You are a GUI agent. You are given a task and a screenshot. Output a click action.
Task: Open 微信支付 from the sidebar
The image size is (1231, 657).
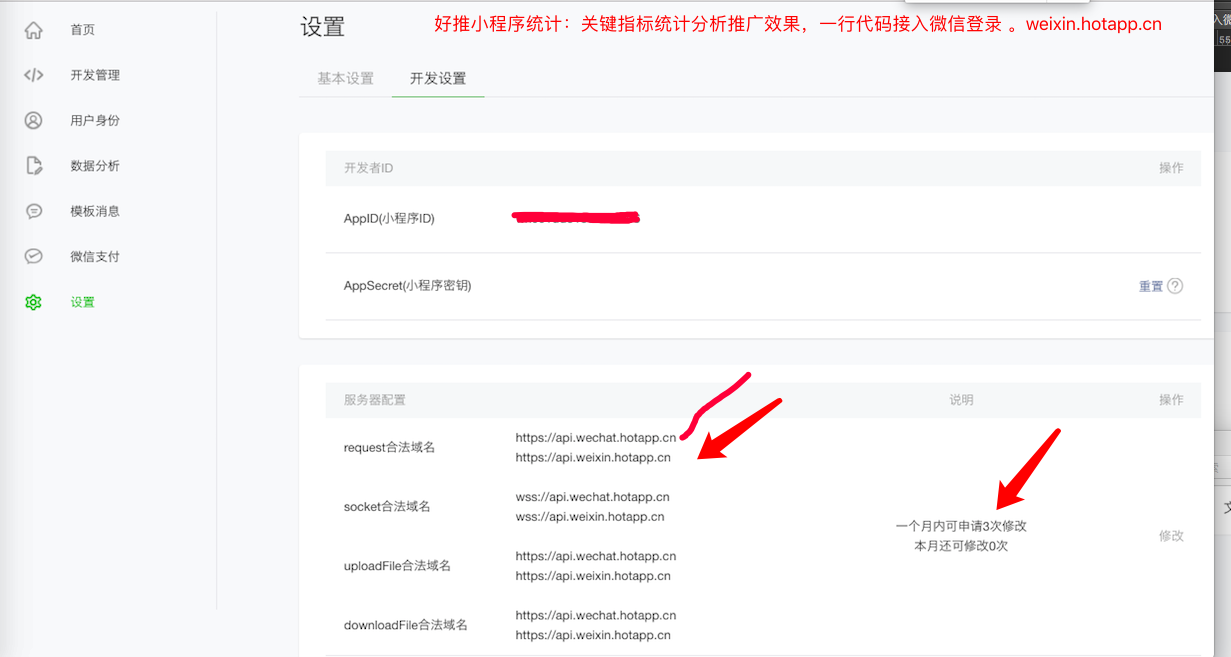(95, 255)
